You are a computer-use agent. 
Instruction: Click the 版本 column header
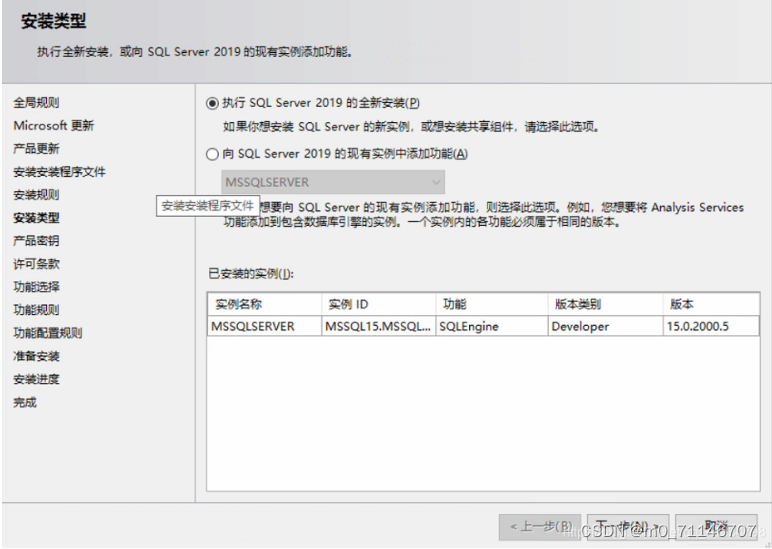711,304
